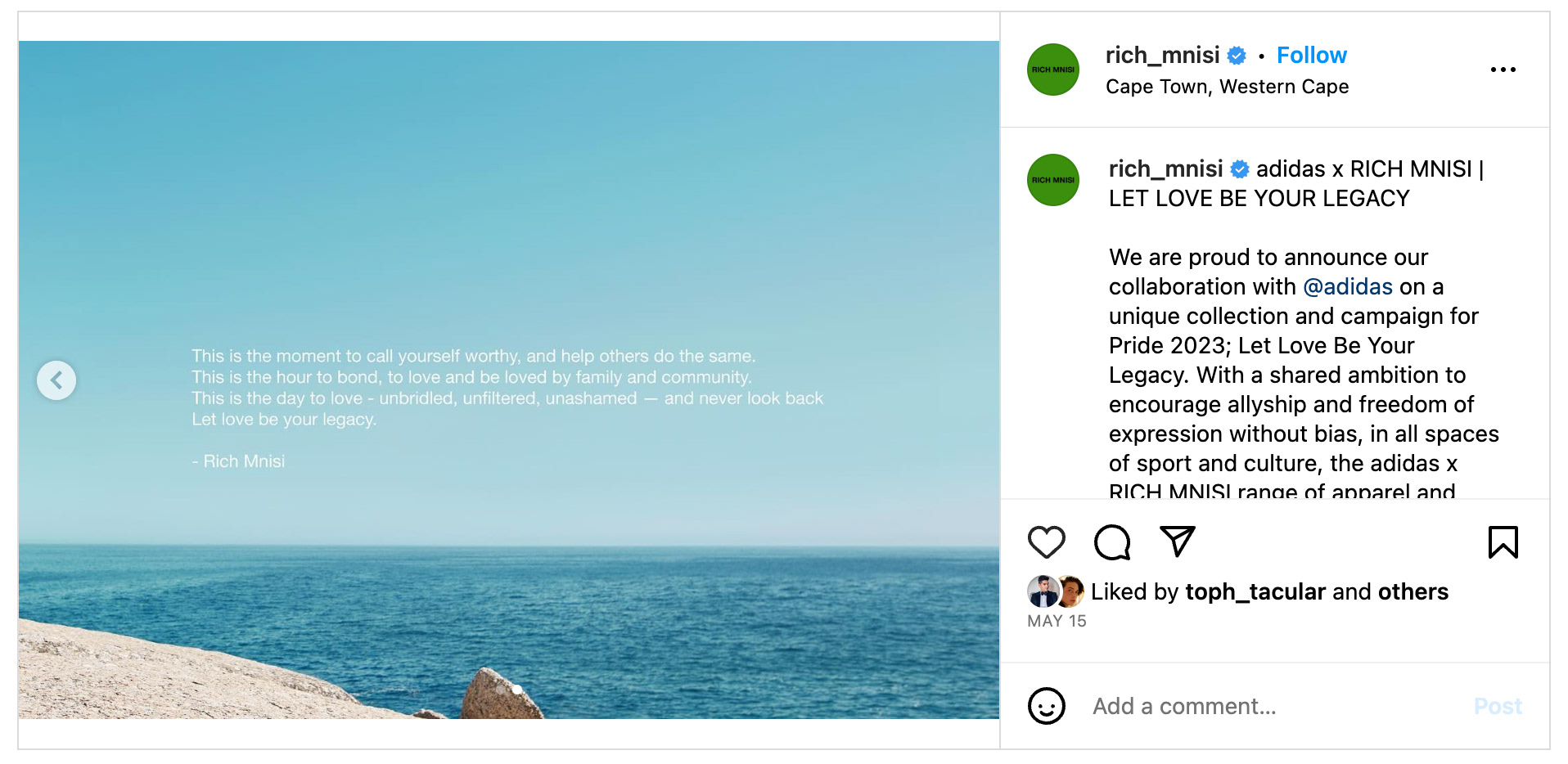Open Cape Town, Western Cape location
This screenshot has width=1568, height=764.
point(1227,87)
